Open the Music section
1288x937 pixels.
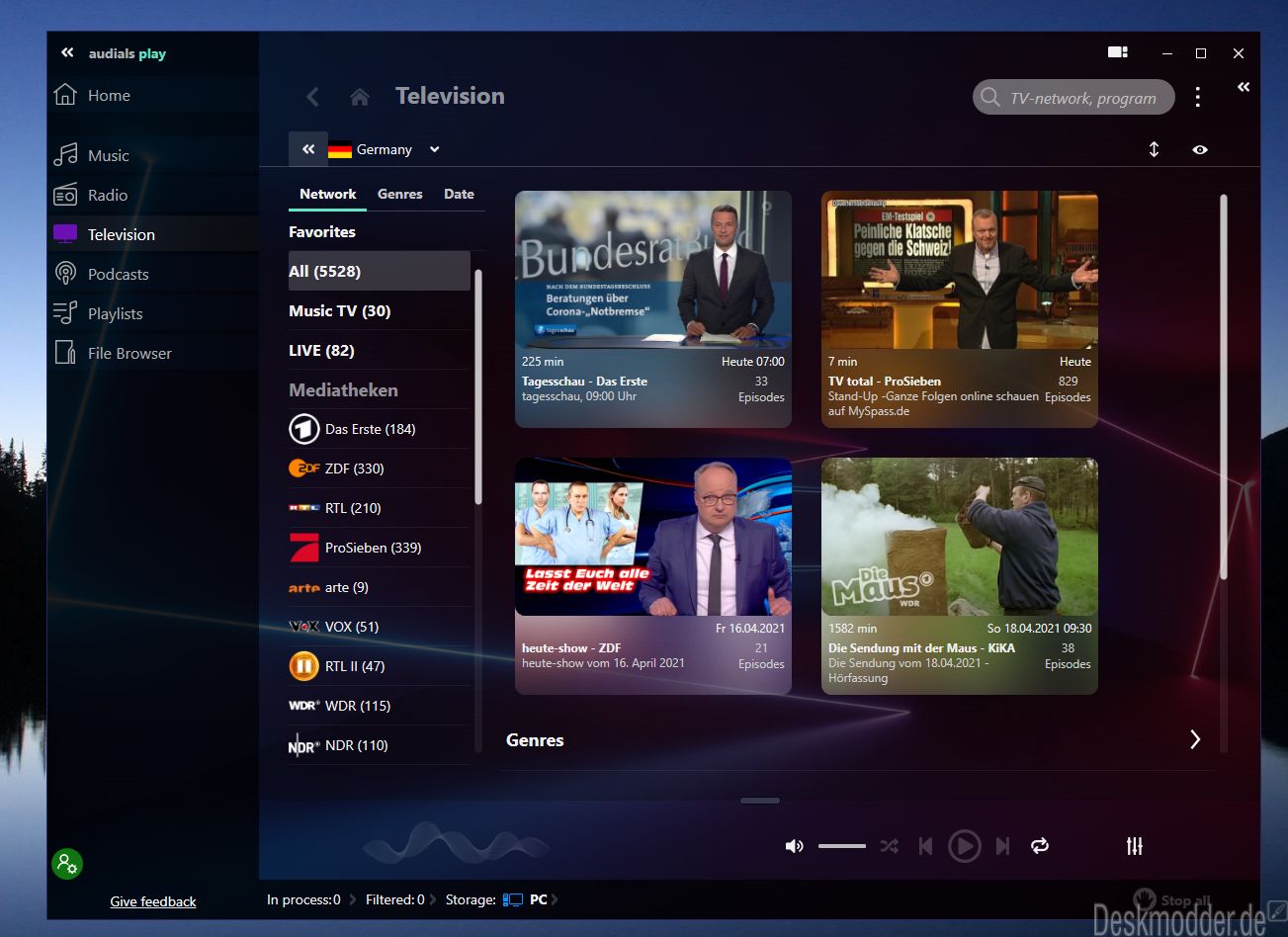pyautogui.click(x=153, y=155)
